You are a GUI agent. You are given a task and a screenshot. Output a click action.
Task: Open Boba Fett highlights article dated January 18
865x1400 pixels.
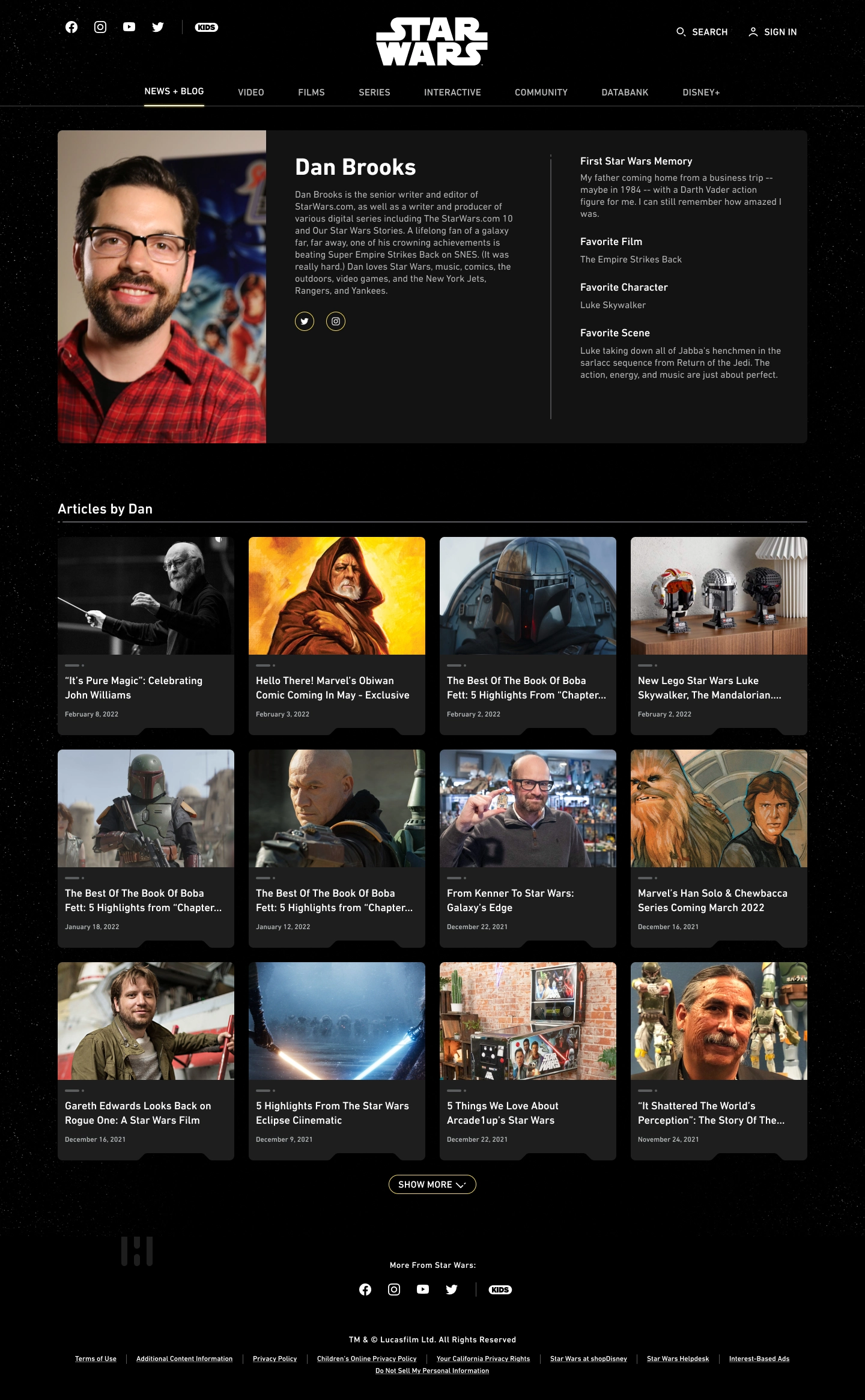[x=143, y=900]
